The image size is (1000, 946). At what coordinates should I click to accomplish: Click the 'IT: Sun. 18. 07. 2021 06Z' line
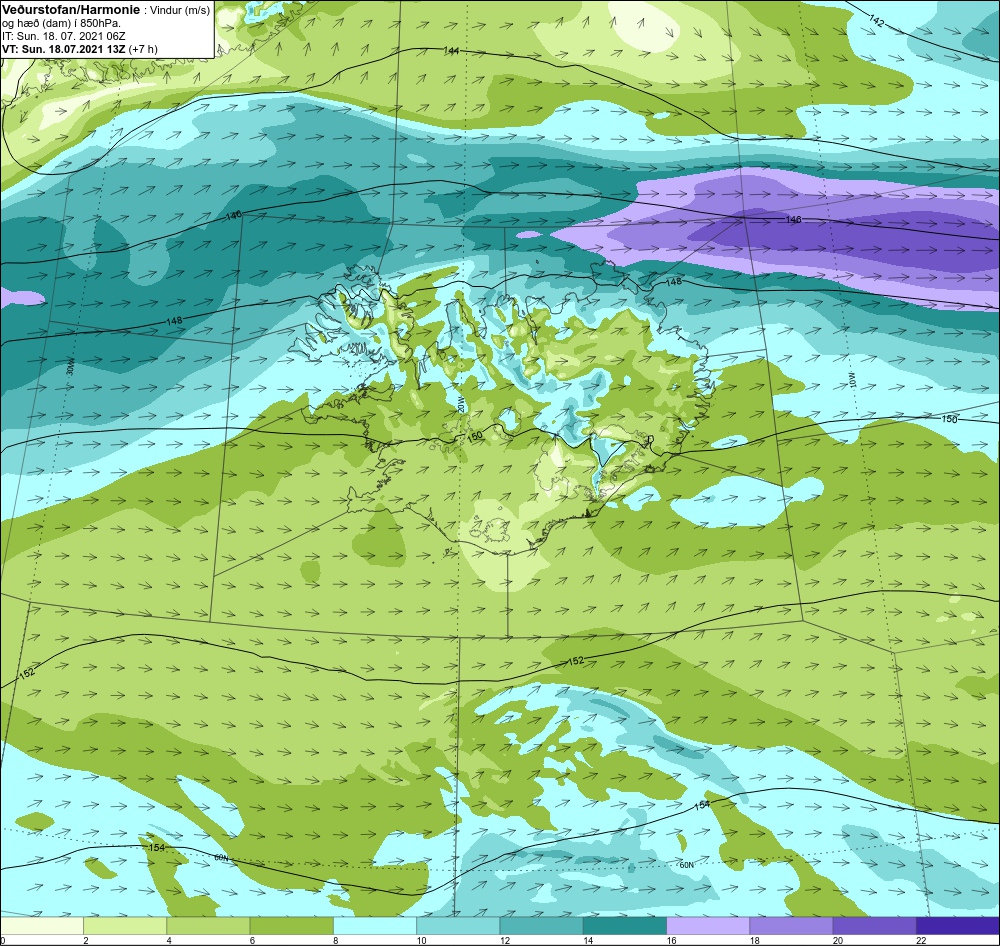[x=63, y=36]
